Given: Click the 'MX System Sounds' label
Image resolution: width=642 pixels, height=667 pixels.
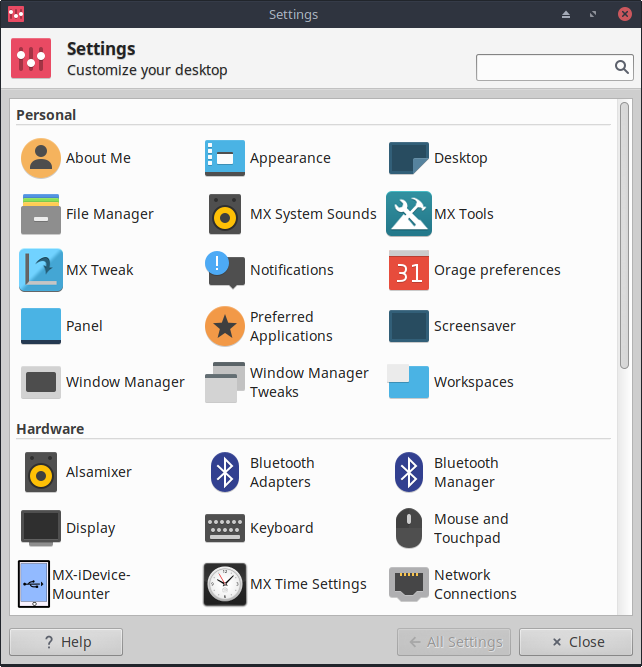Looking at the screenshot, I should point(313,214).
